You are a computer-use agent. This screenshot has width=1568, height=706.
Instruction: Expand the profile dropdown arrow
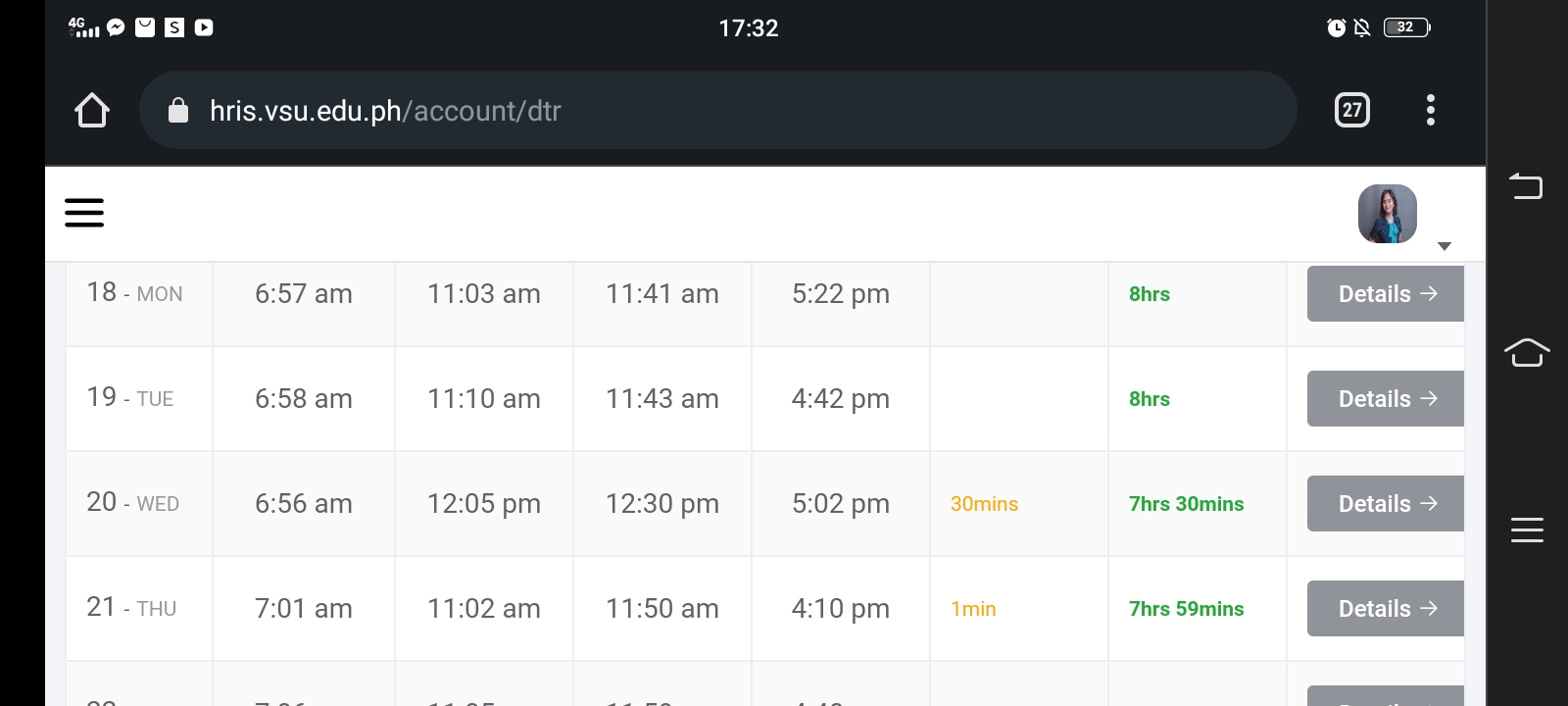(1444, 246)
